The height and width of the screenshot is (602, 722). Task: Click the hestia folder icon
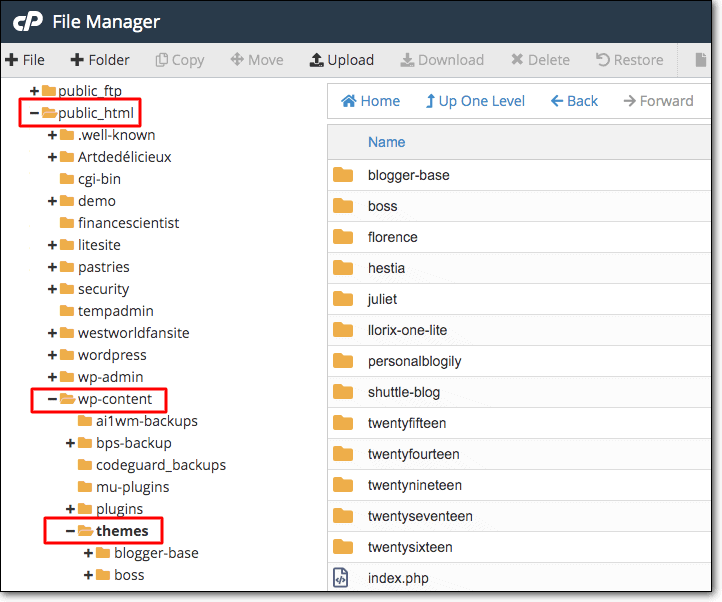tap(343, 268)
